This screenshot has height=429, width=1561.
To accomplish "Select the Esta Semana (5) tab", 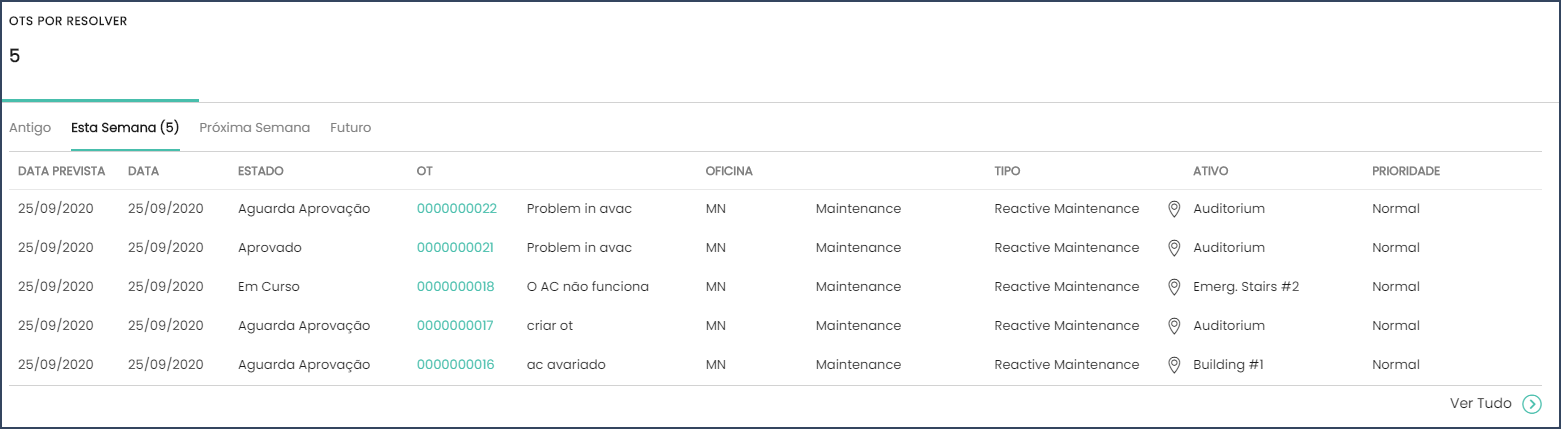I will [x=125, y=128].
